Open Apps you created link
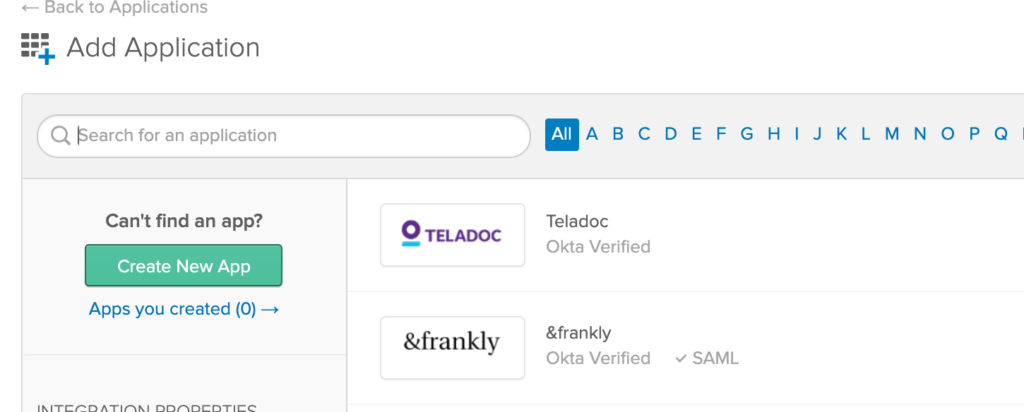The width and height of the screenshot is (1024, 412). coord(184,309)
